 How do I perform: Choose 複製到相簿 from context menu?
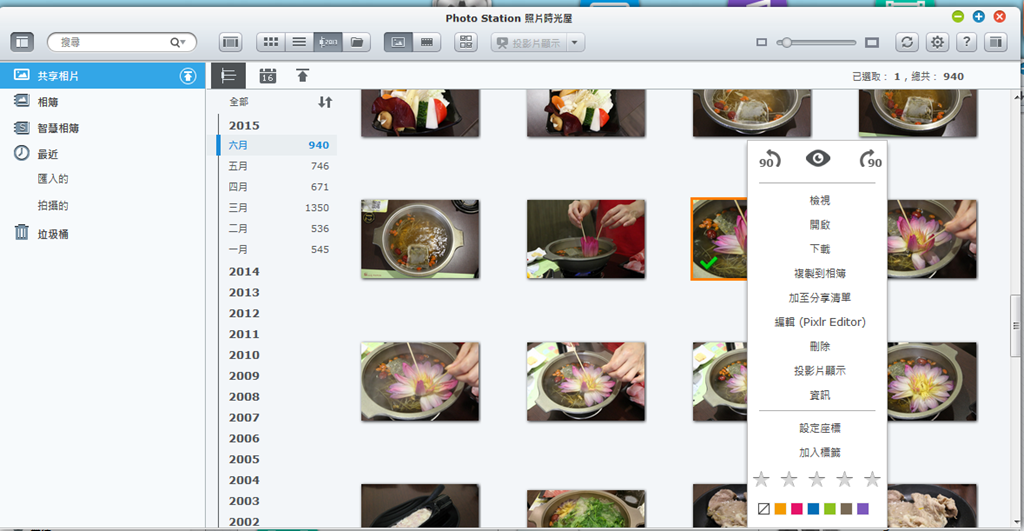coord(820,273)
